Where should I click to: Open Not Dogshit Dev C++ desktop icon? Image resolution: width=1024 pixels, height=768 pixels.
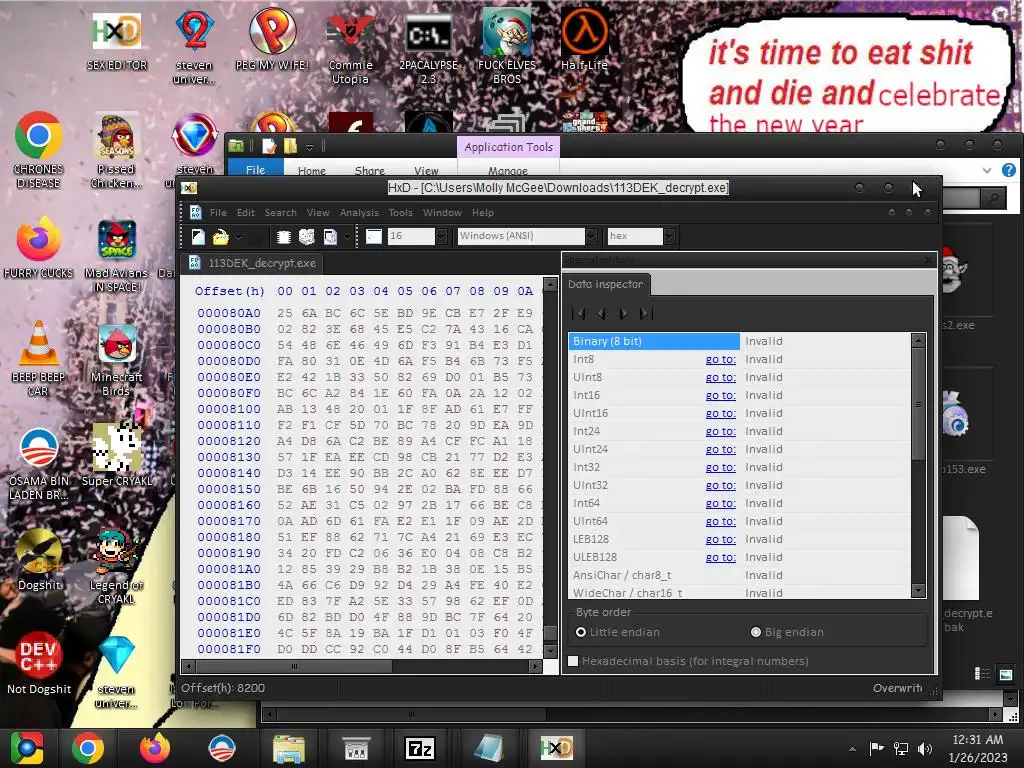point(39,663)
